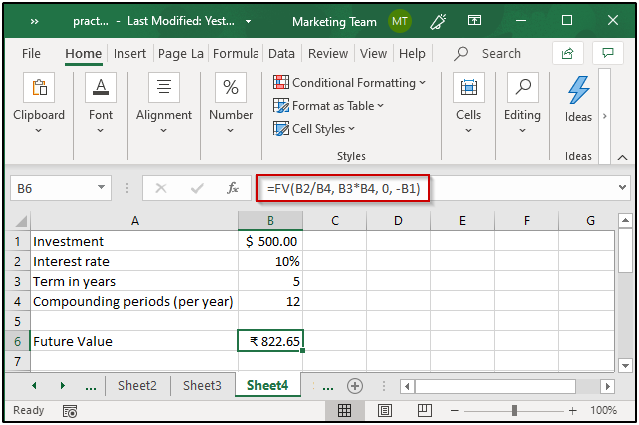Click the pen and touch mode icon
The image size is (639, 425).
pyautogui.click(x=438, y=21)
